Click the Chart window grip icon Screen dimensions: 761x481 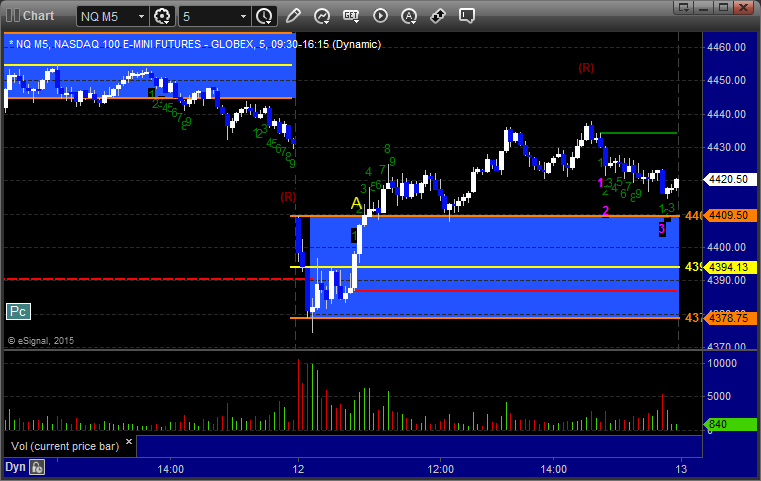click(x=13, y=16)
